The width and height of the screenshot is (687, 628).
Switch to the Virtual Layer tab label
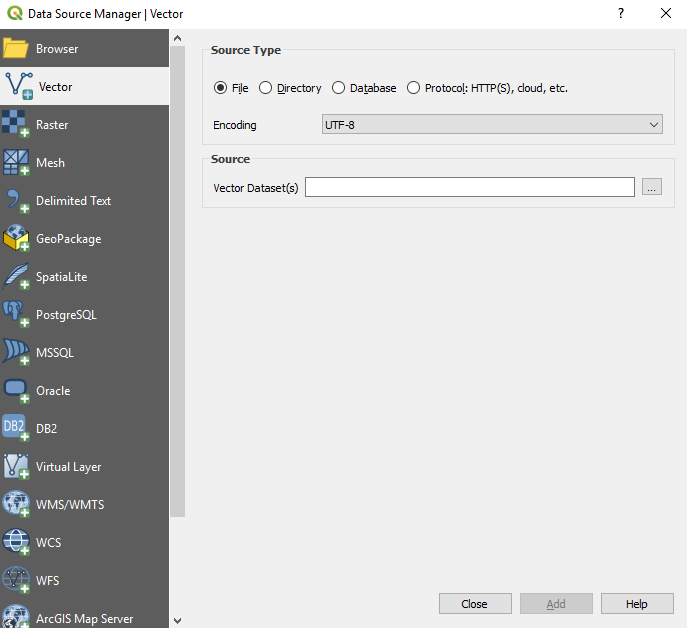[x=68, y=467]
